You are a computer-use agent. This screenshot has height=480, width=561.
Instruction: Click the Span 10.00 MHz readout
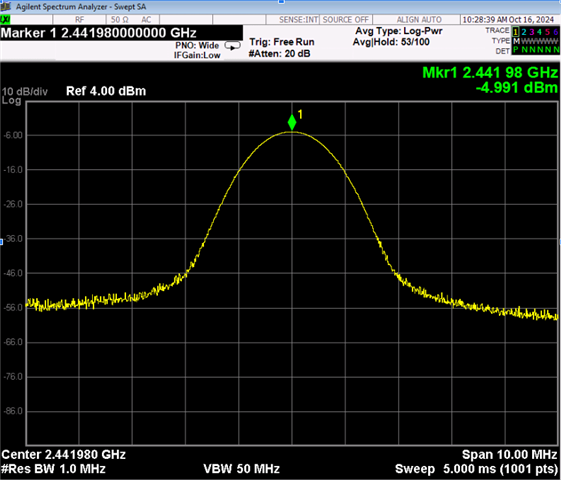pyautogui.click(x=509, y=455)
